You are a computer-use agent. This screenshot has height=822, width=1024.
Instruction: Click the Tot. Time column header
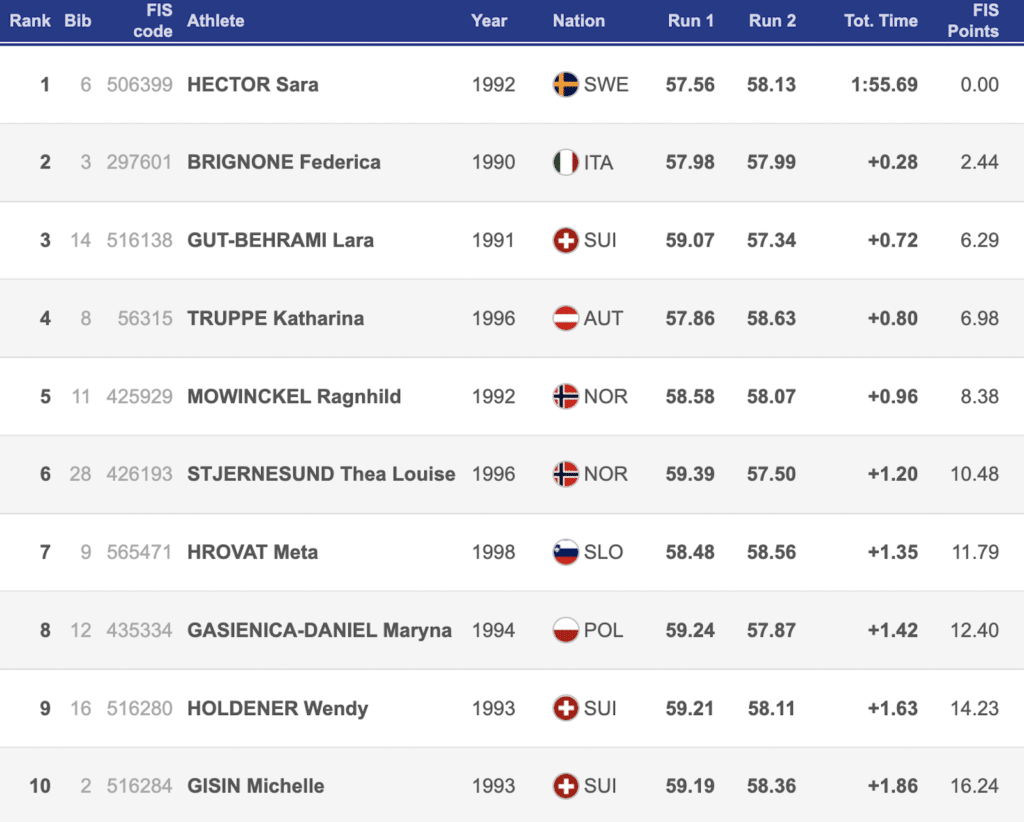tap(880, 20)
